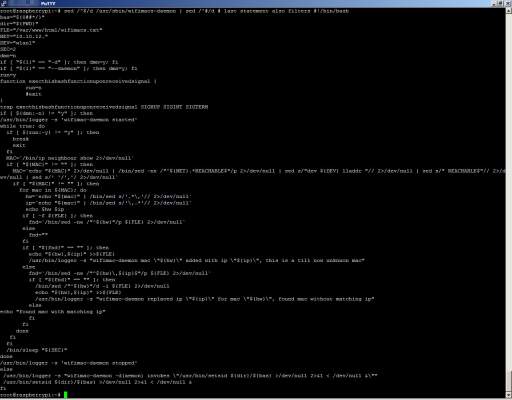Click the PuTTY title bar text
Screen dimensions: 512x400
coord(48,4)
